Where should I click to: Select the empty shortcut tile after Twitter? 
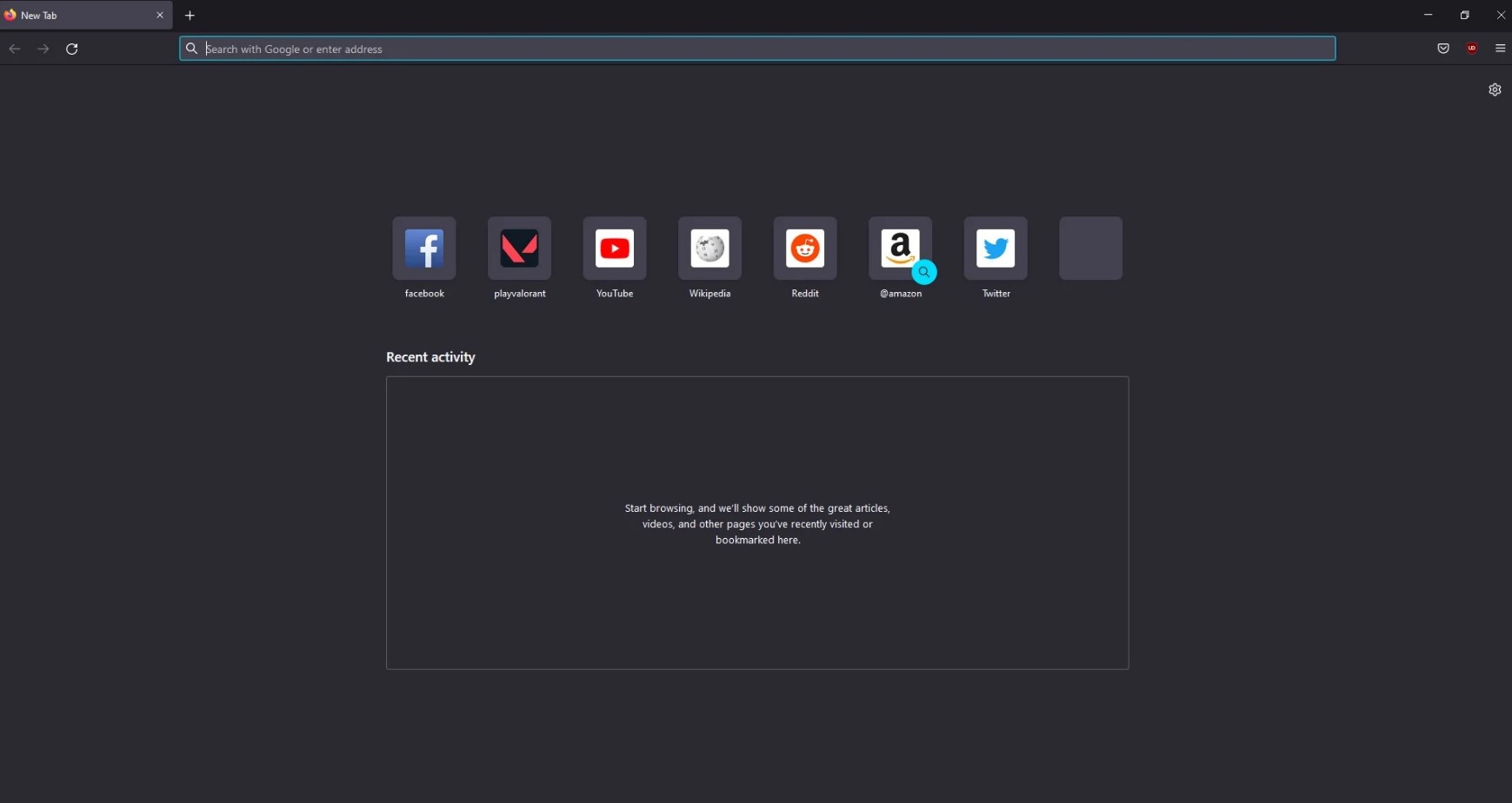(x=1091, y=249)
